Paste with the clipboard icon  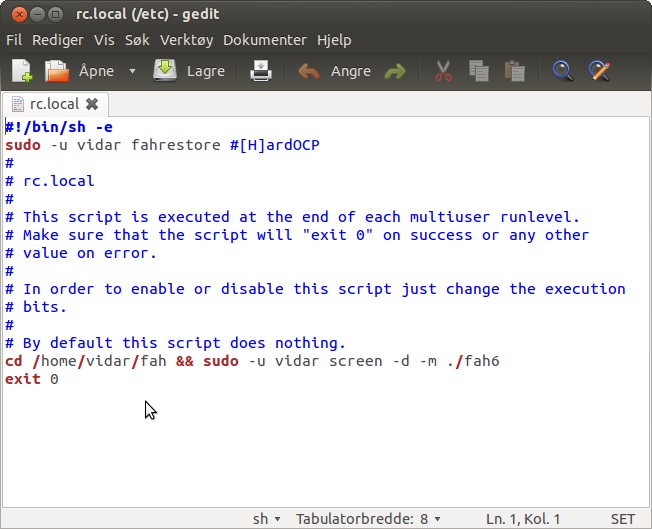tap(514, 71)
